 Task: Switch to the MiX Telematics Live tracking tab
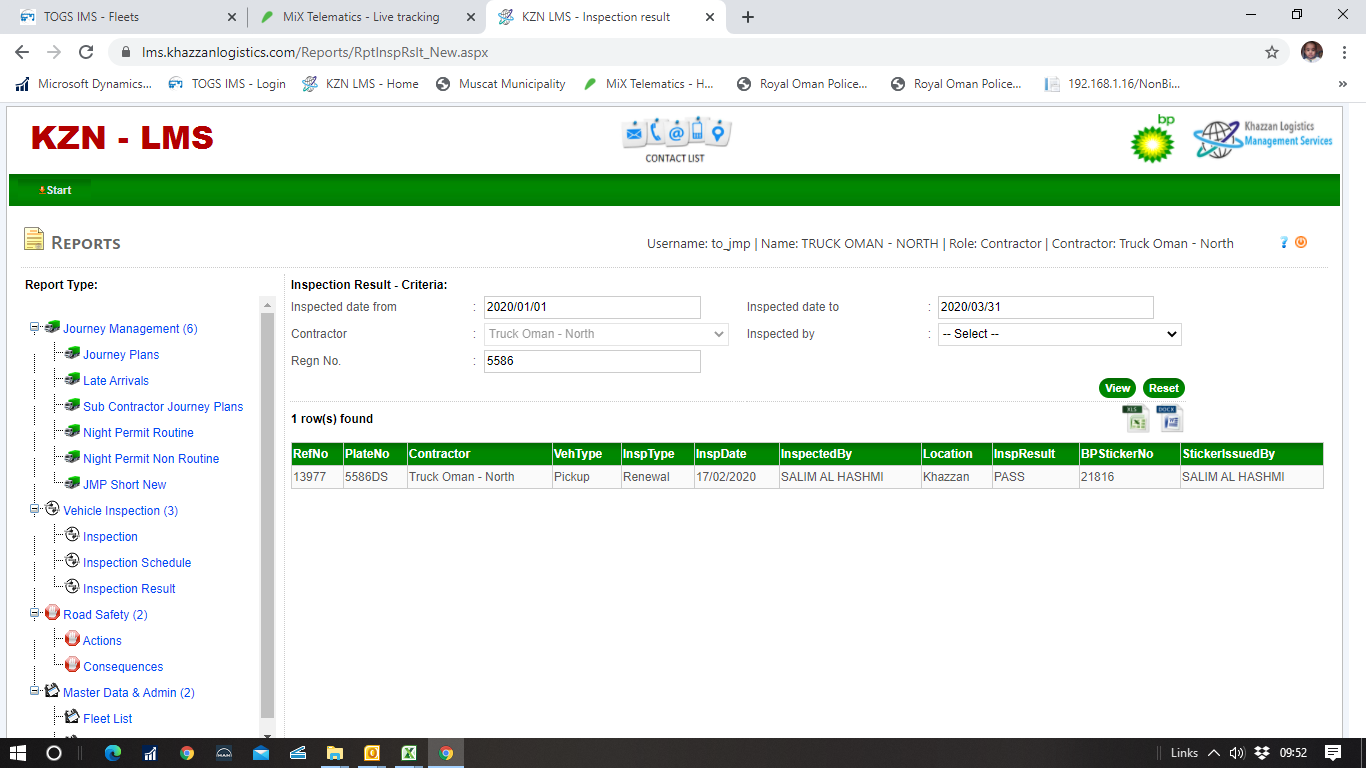click(x=365, y=17)
